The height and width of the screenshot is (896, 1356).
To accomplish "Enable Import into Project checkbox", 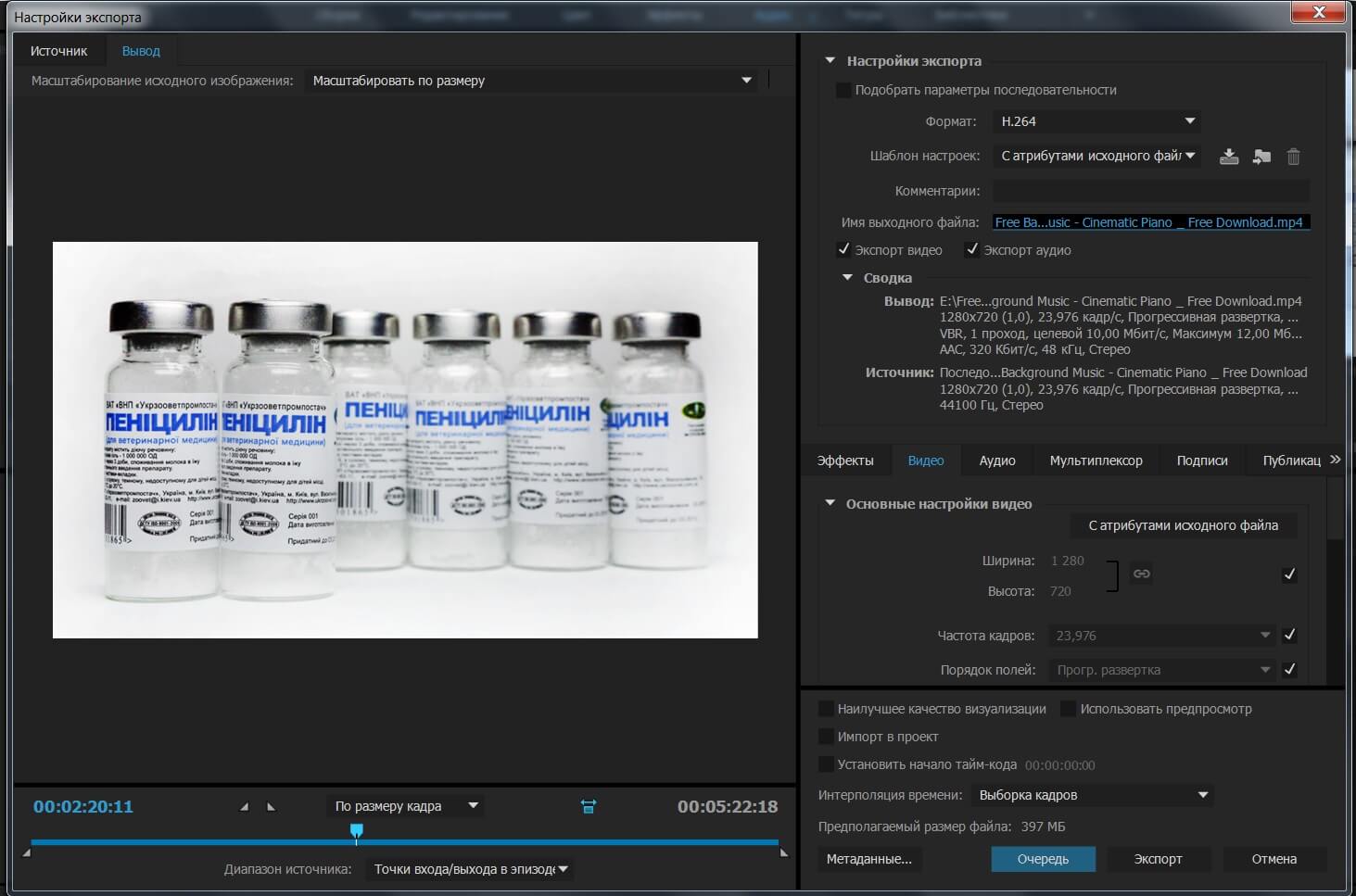I will [x=826, y=737].
